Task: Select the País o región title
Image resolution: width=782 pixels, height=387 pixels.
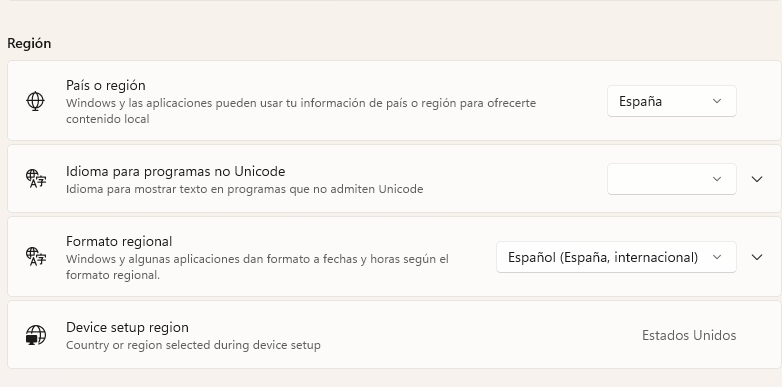Action: 106,85
